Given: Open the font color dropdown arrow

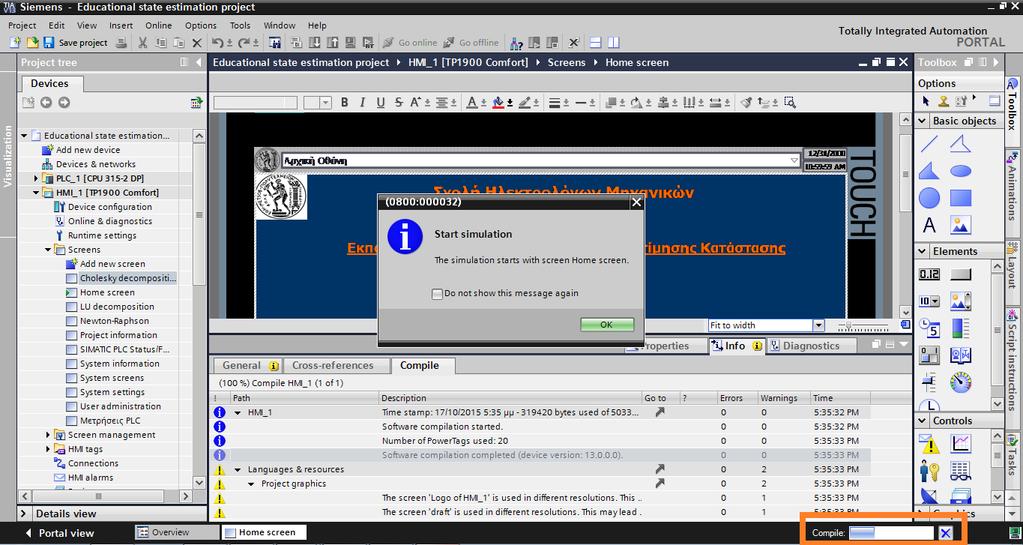Looking at the screenshot, I should 483,103.
